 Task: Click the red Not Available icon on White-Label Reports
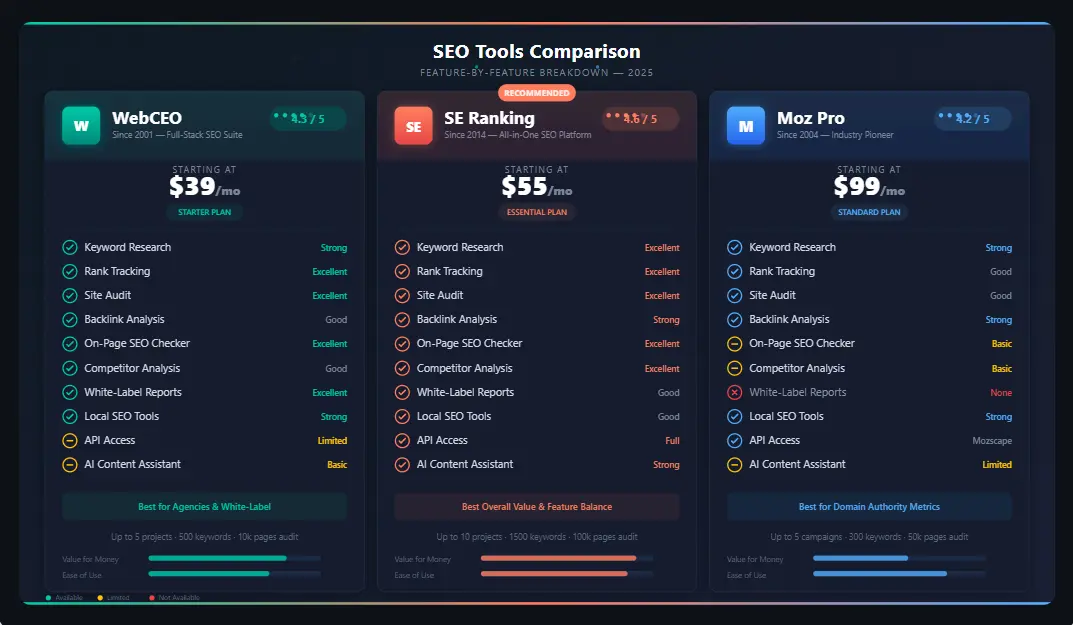(x=733, y=392)
